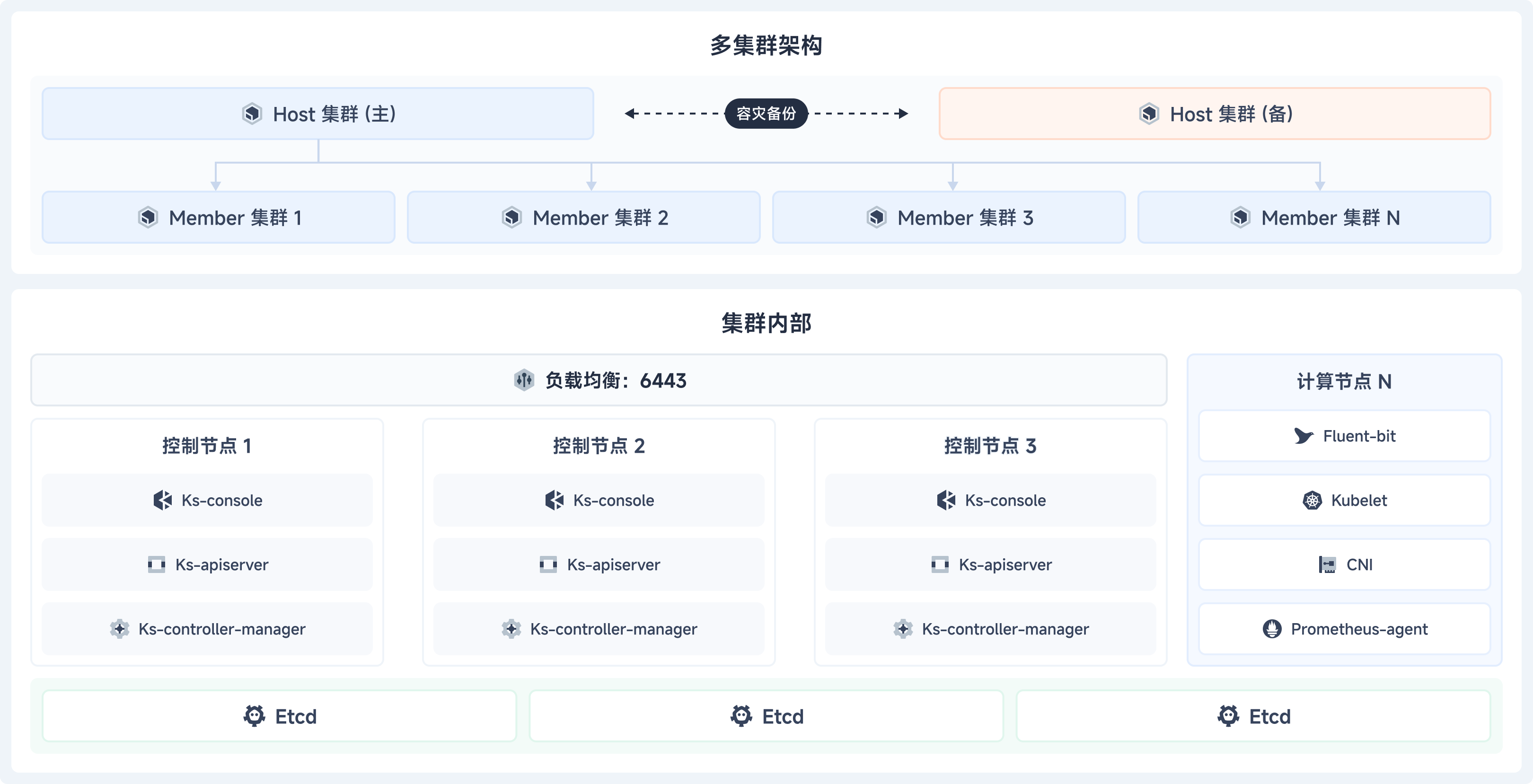Click the Member 集群 3 cube icon
This screenshot has height=784, width=1533.
click(876, 217)
